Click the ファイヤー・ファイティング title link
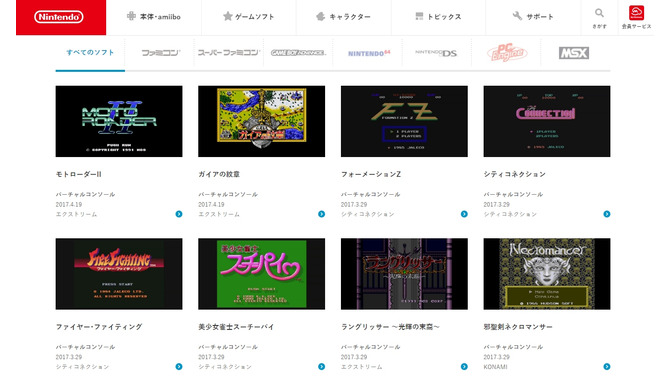The width and height of the screenshot is (670, 377). pyautogui.click(x=99, y=327)
